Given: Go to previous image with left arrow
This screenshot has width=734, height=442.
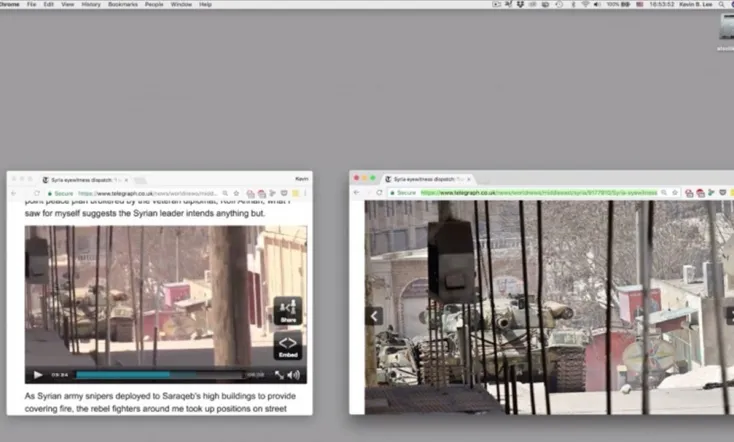Looking at the screenshot, I should coord(375,316).
